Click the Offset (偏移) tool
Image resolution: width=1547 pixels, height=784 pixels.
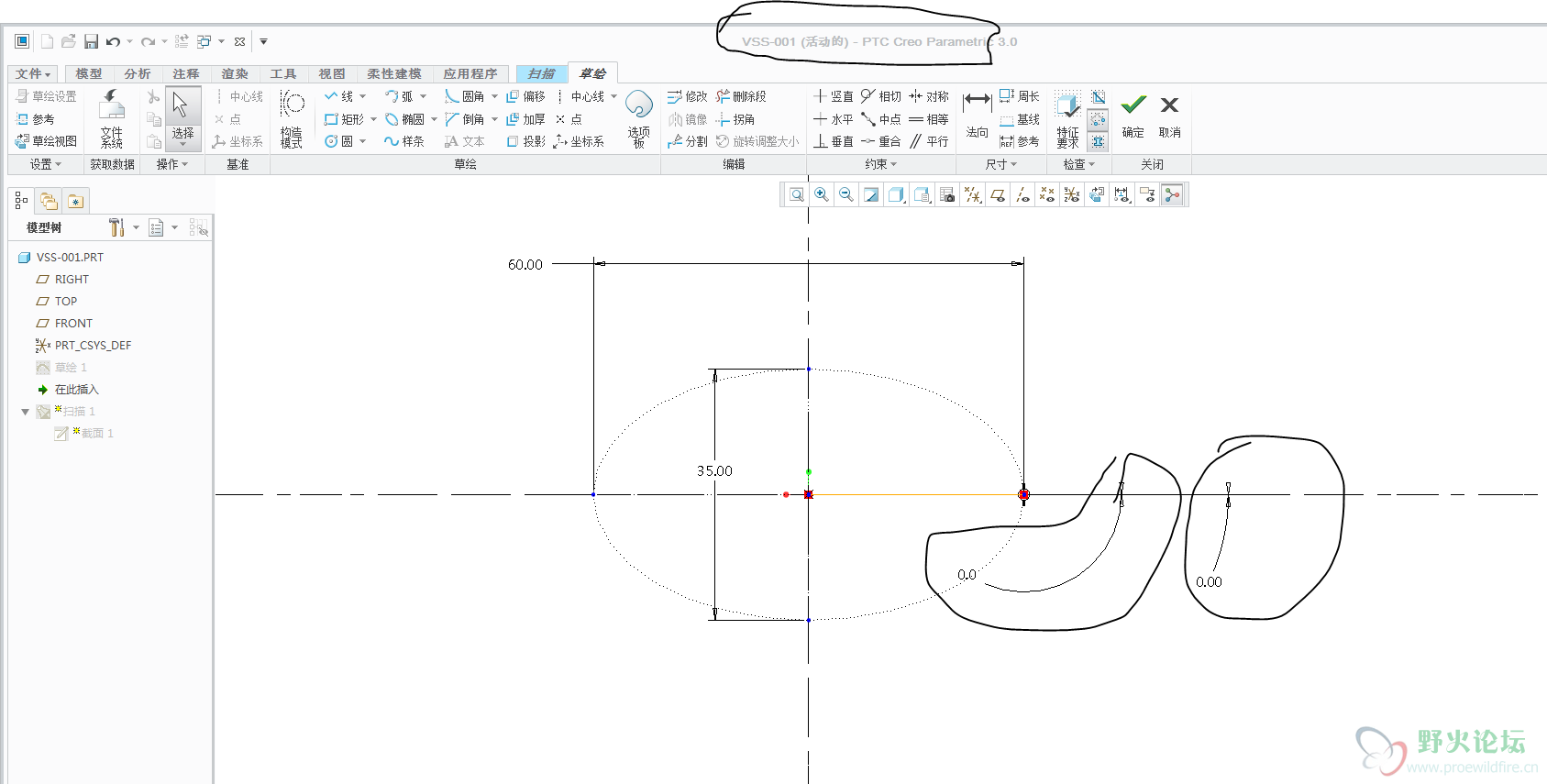(526, 96)
